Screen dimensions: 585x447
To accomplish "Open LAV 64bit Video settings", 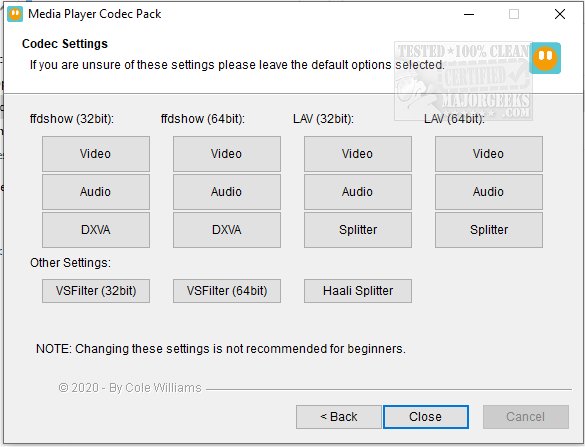I will click(489, 154).
